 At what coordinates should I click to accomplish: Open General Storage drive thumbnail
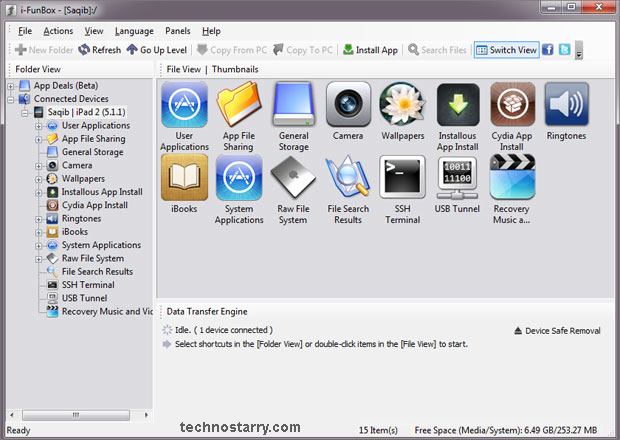(x=294, y=104)
